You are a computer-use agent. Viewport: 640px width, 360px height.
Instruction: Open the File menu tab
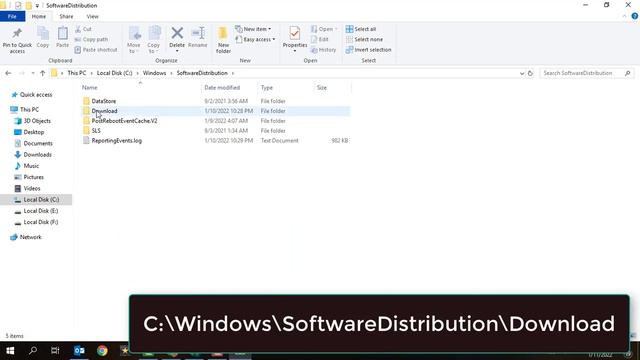tap(12, 16)
